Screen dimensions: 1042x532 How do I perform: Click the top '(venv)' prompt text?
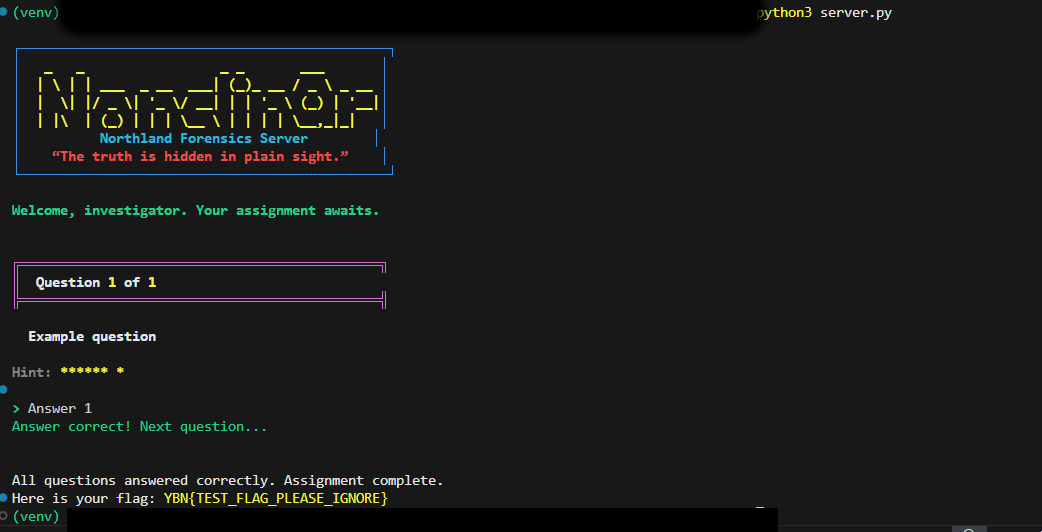[x=36, y=13]
